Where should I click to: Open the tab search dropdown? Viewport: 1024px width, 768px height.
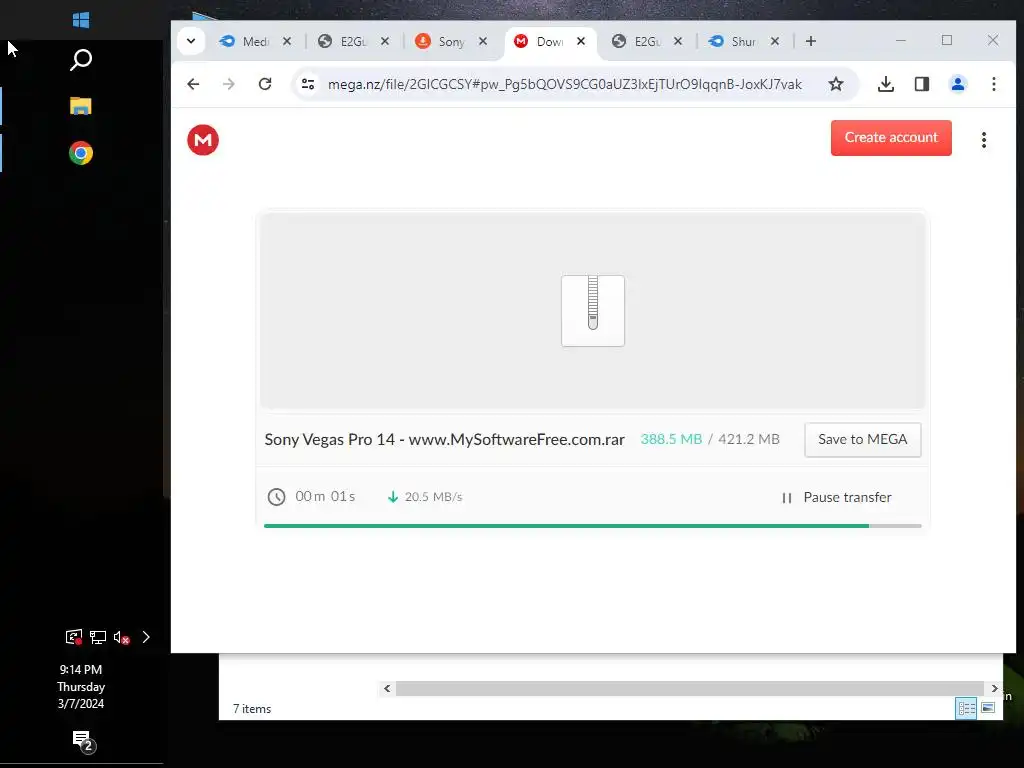[x=191, y=41]
